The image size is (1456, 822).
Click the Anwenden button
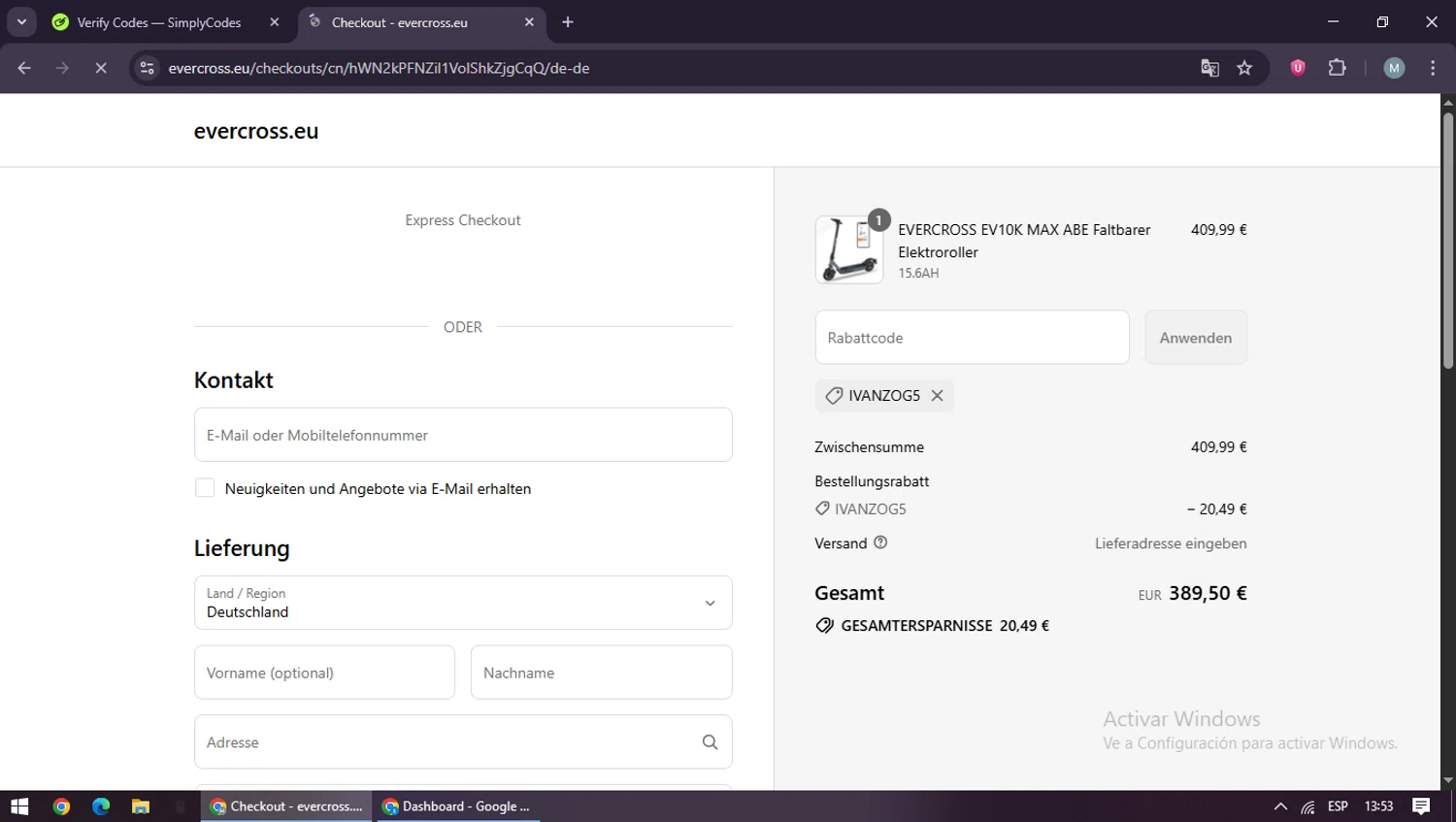click(1196, 338)
